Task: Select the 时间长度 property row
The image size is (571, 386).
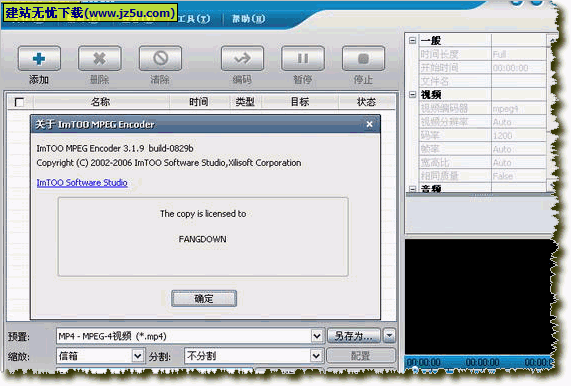Action: point(482,54)
